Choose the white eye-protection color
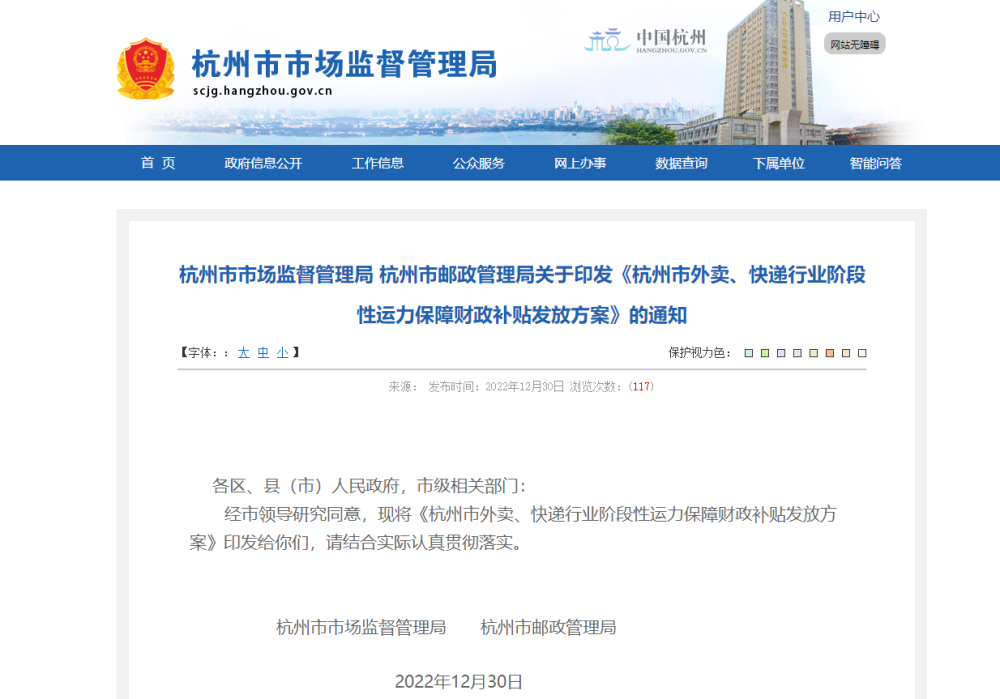The height and width of the screenshot is (699, 1000). 862,353
